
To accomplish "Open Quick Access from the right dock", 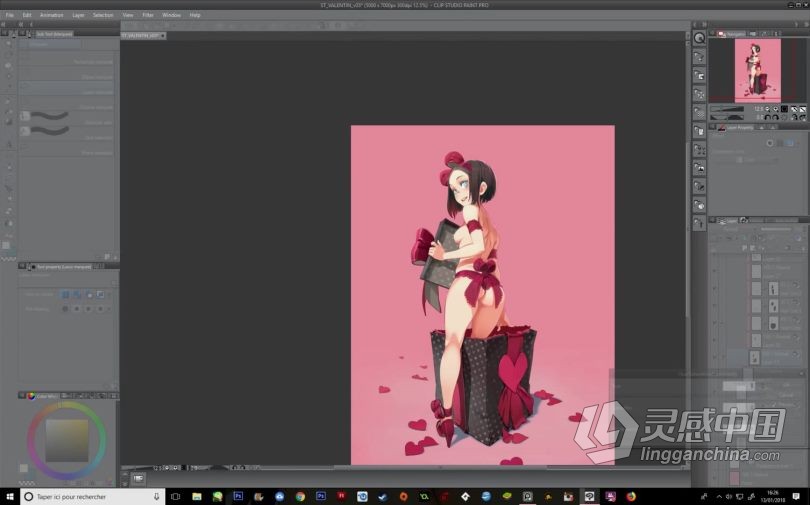I will (x=699, y=38).
